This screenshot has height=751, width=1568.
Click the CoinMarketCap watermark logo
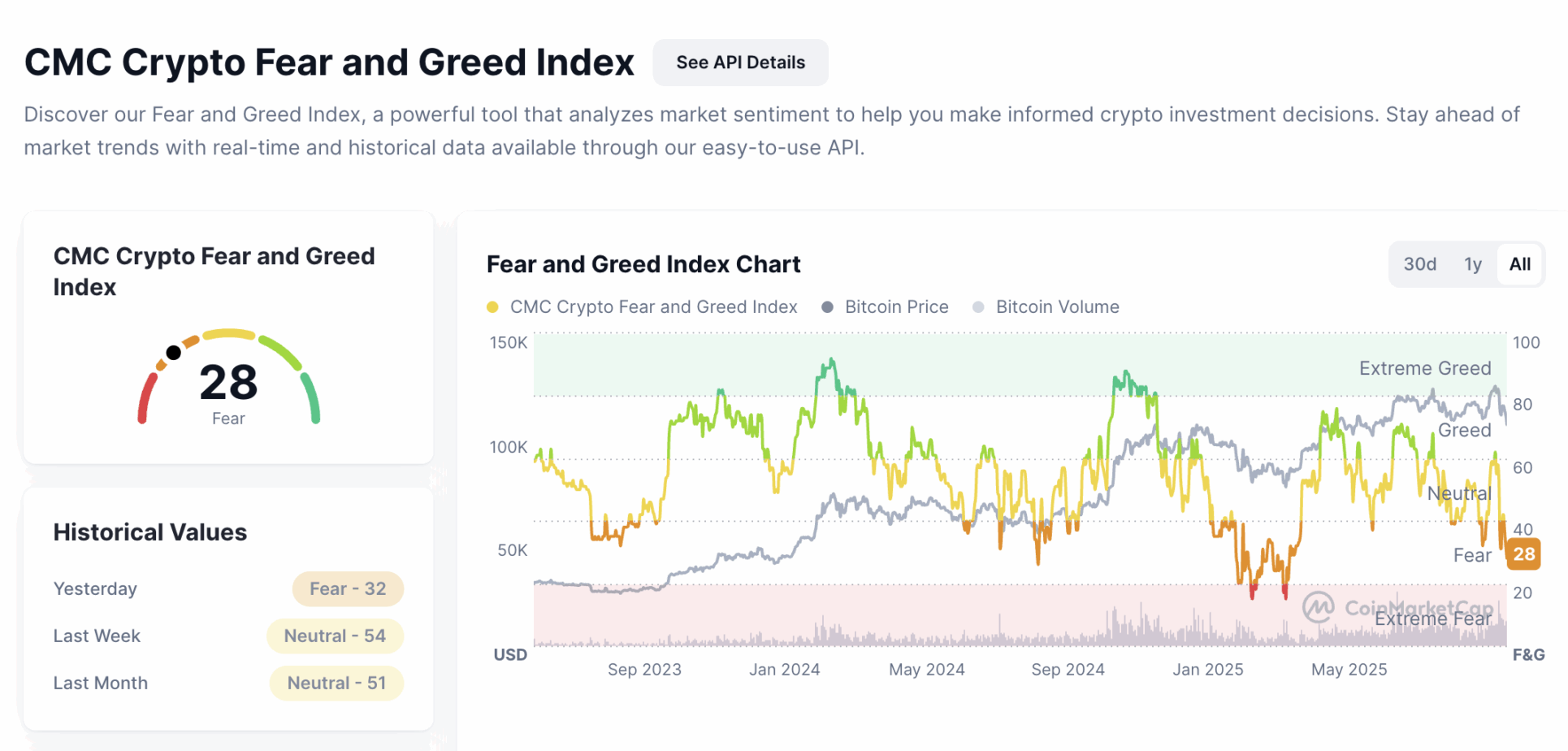[x=1319, y=607]
